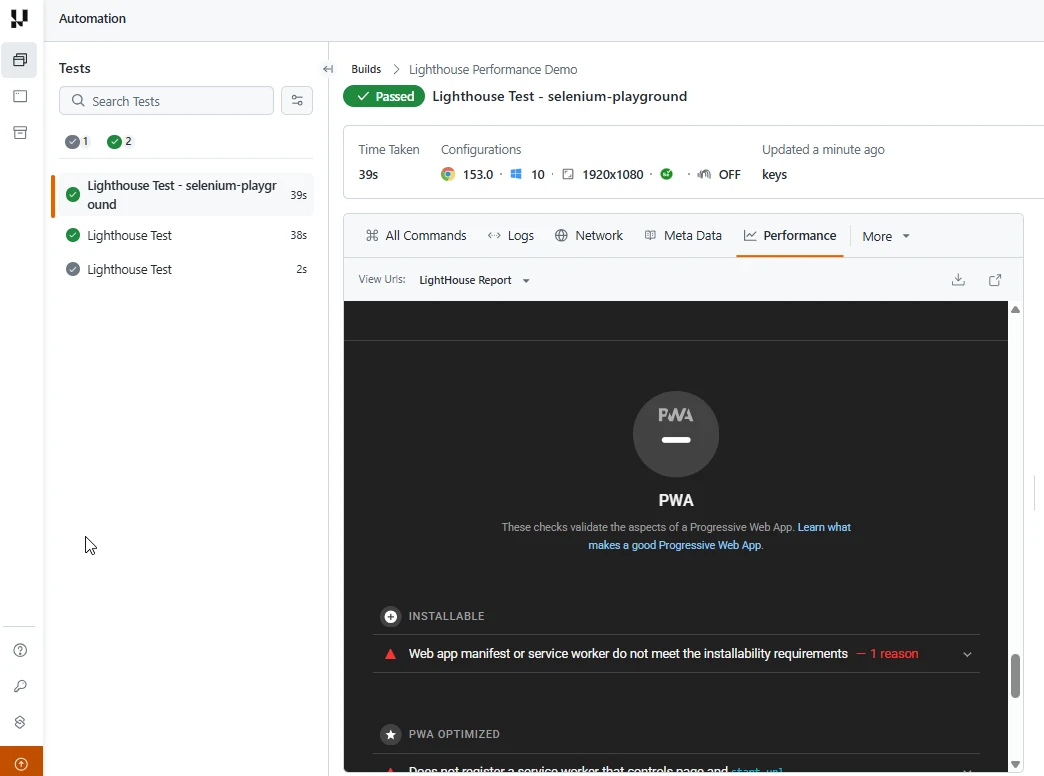Switch to the Meta Data tab
The height and width of the screenshot is (776, 1044).
tap(683, 235)
